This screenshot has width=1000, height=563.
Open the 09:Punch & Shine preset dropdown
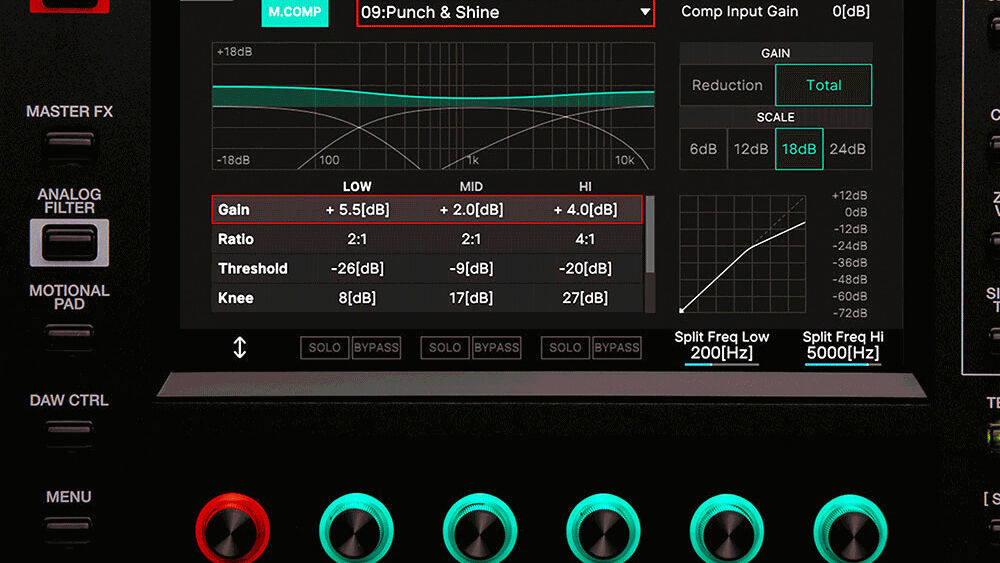tap(505, 12)
